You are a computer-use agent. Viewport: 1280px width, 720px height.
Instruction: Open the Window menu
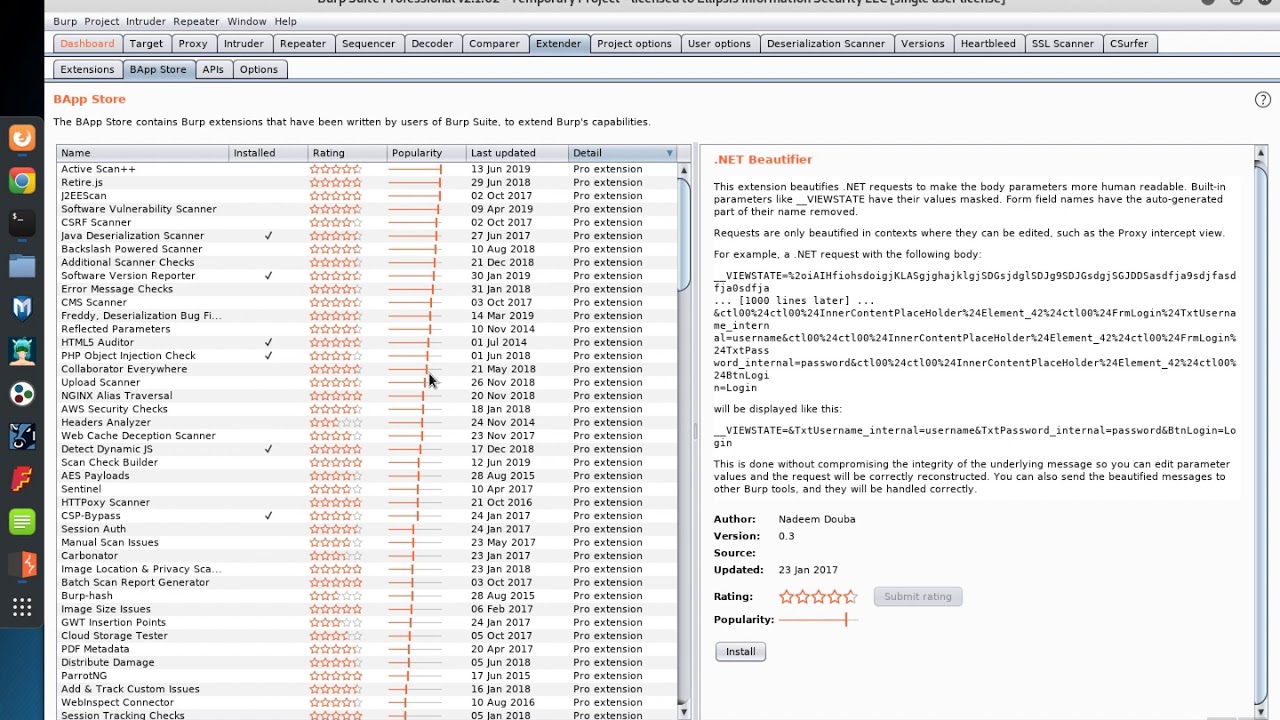246,21
